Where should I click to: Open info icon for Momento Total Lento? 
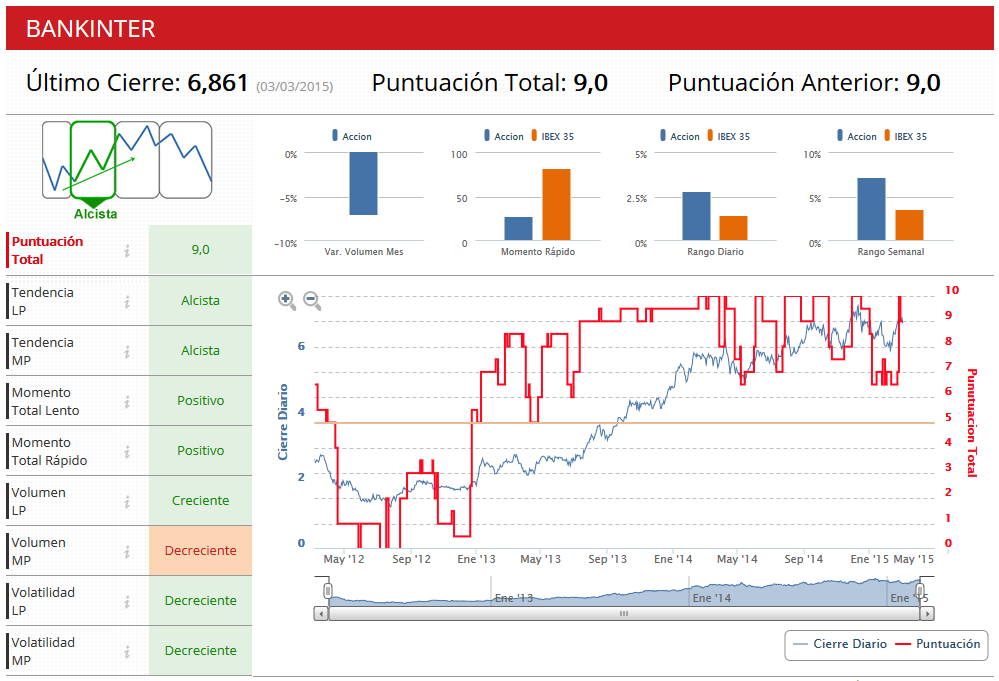pyautogui.click(x=127, y=401)
